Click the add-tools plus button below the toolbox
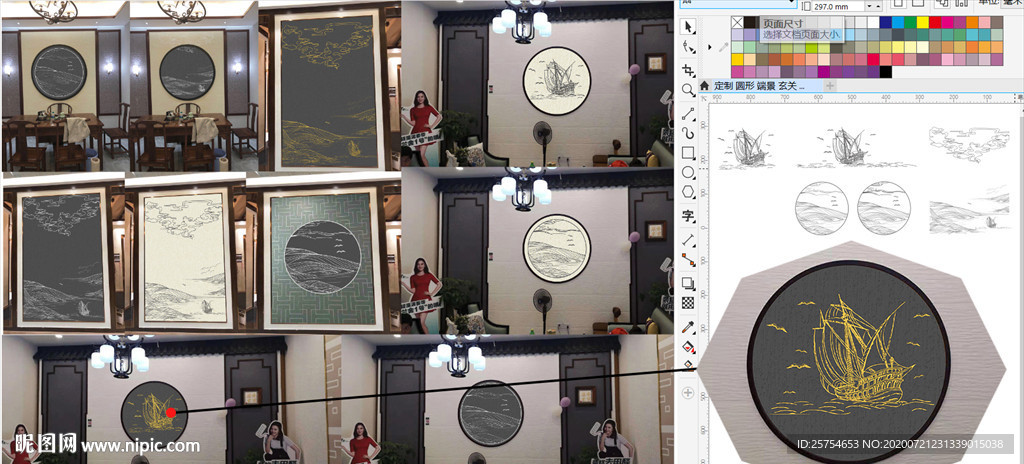 [688, 393]
